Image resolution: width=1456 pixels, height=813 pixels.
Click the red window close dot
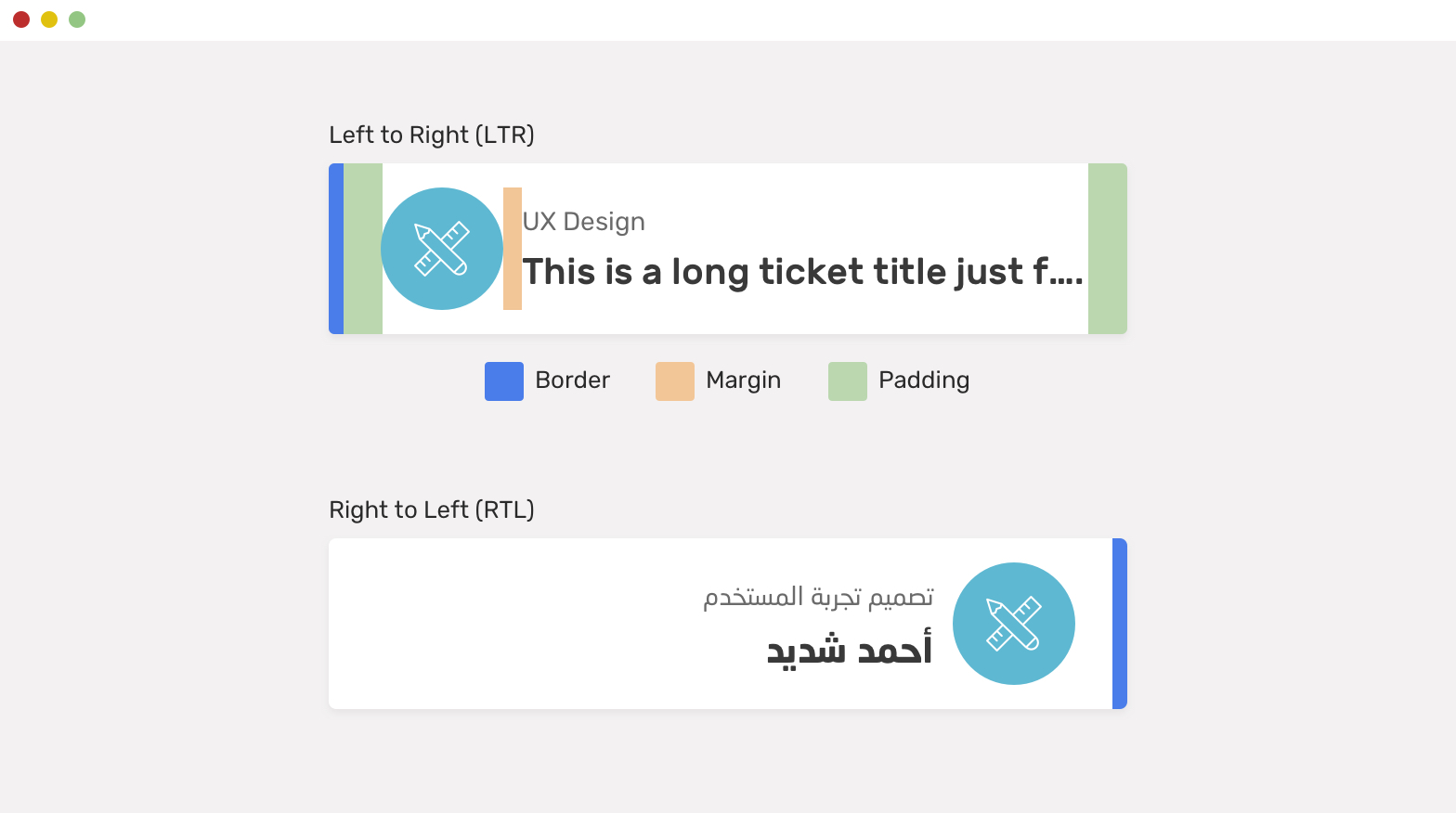[x=21, y=19]
